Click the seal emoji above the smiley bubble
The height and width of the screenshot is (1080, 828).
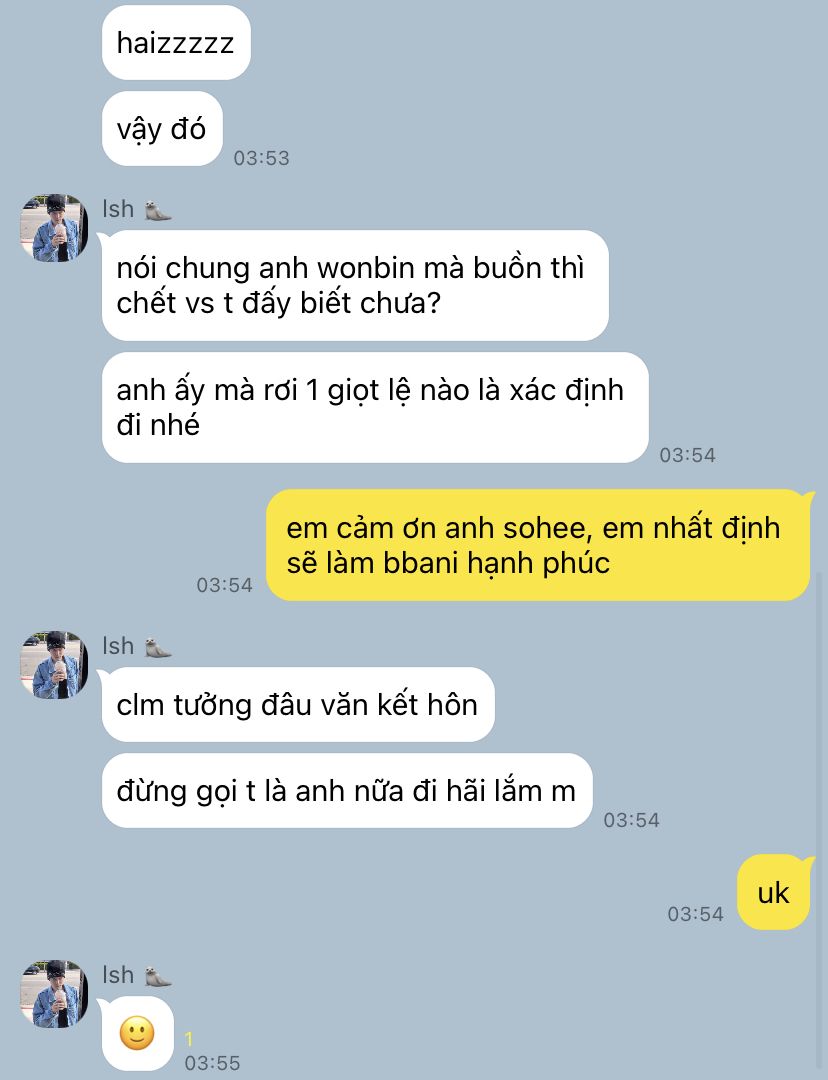click(x=158, y=976)
